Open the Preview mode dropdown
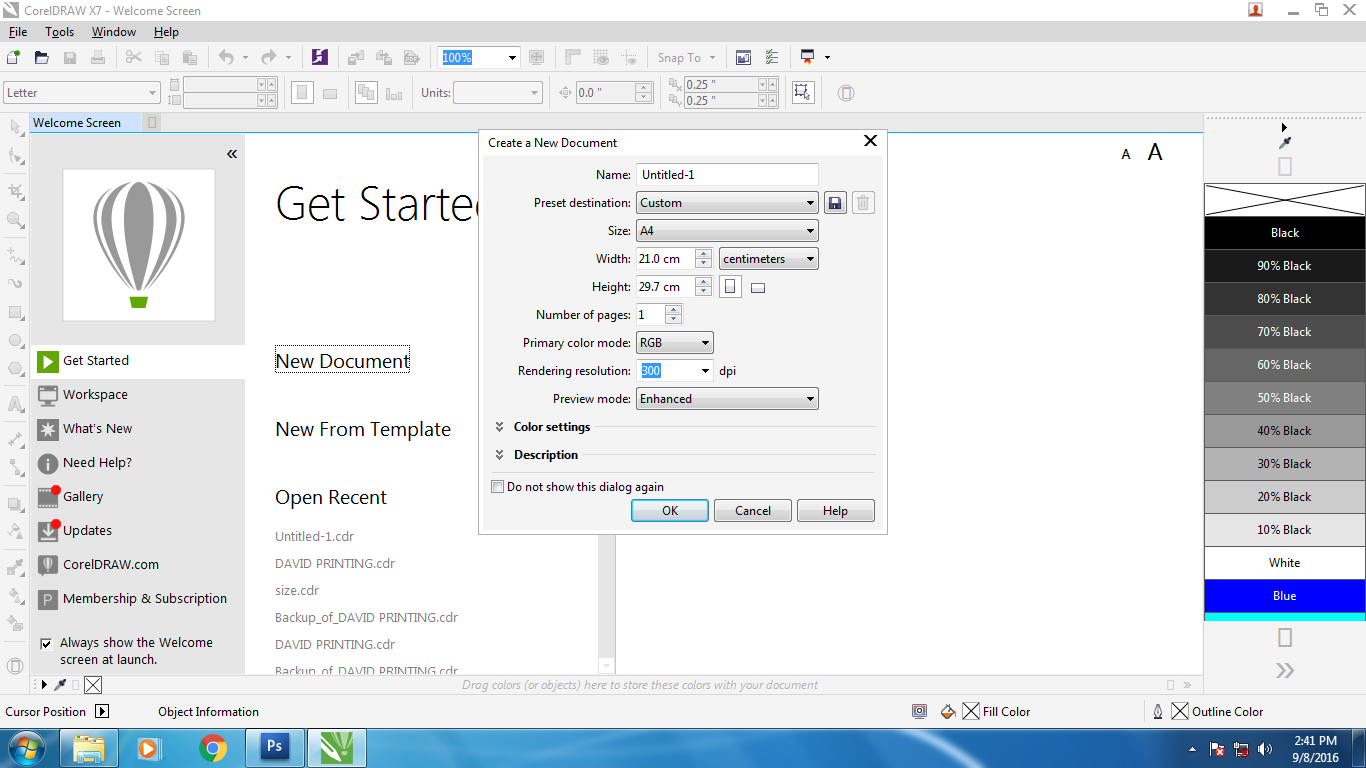This screenshot has width=1366, height=768. point(727,399)
